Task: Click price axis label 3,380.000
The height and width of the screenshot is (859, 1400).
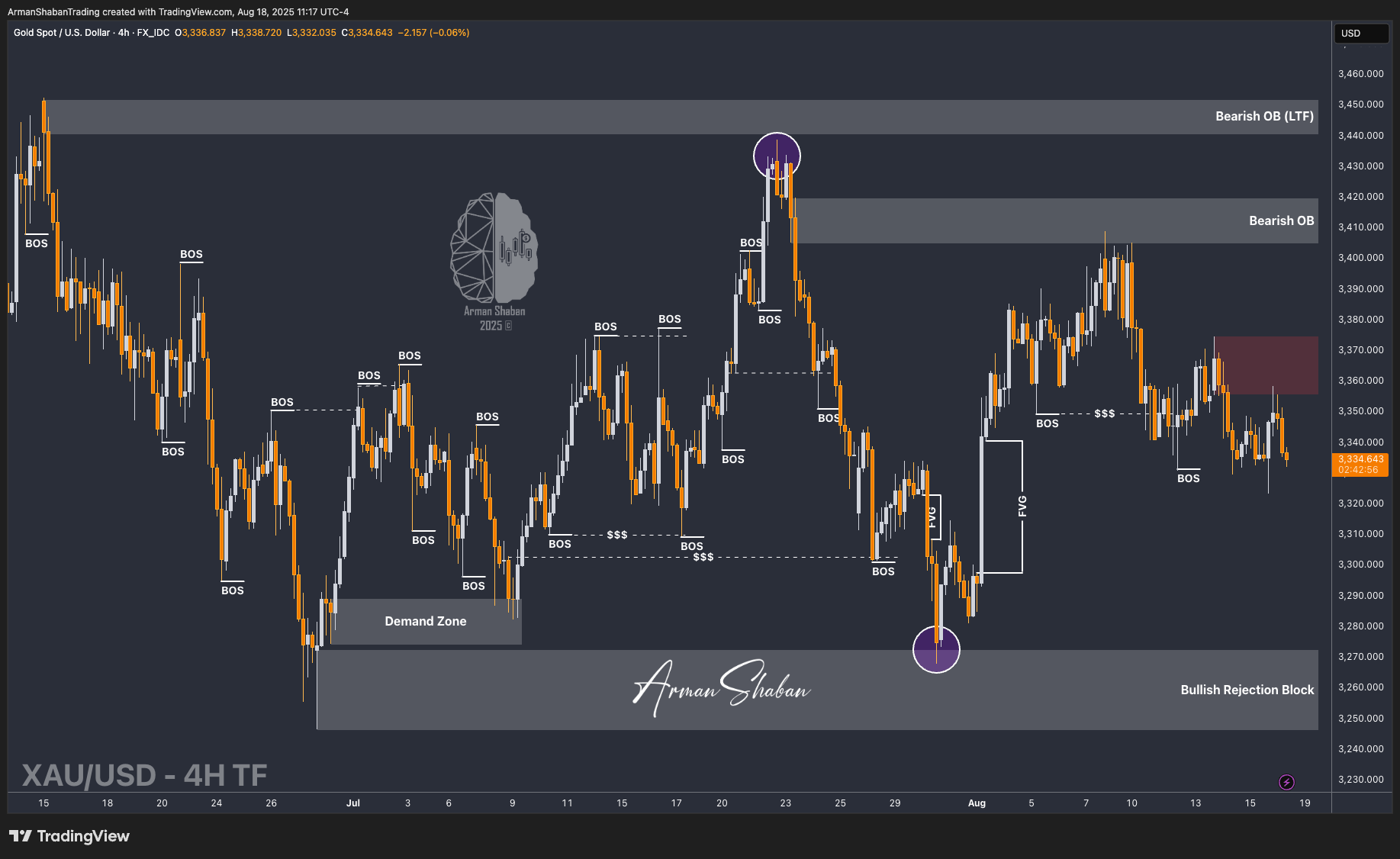Action: 1360,320
